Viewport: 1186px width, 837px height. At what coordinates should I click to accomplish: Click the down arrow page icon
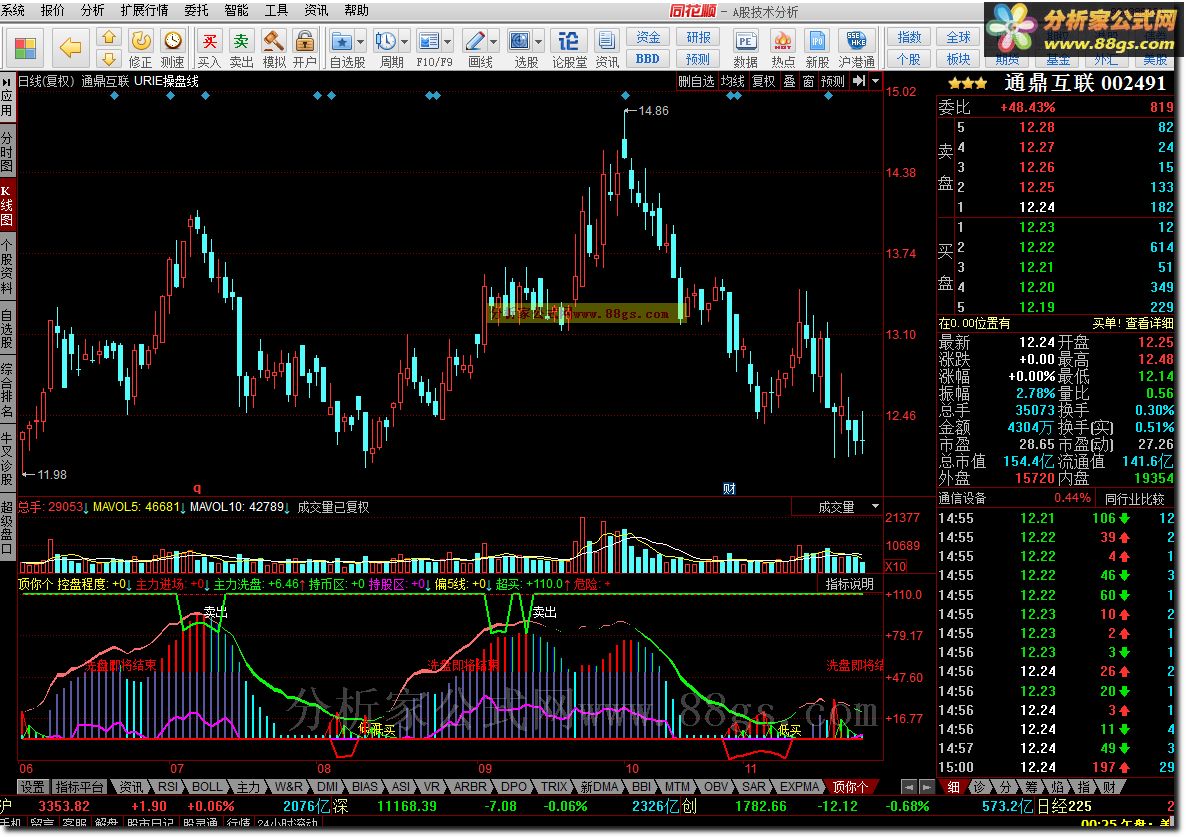pyautogui.click(x=109, y=58)
